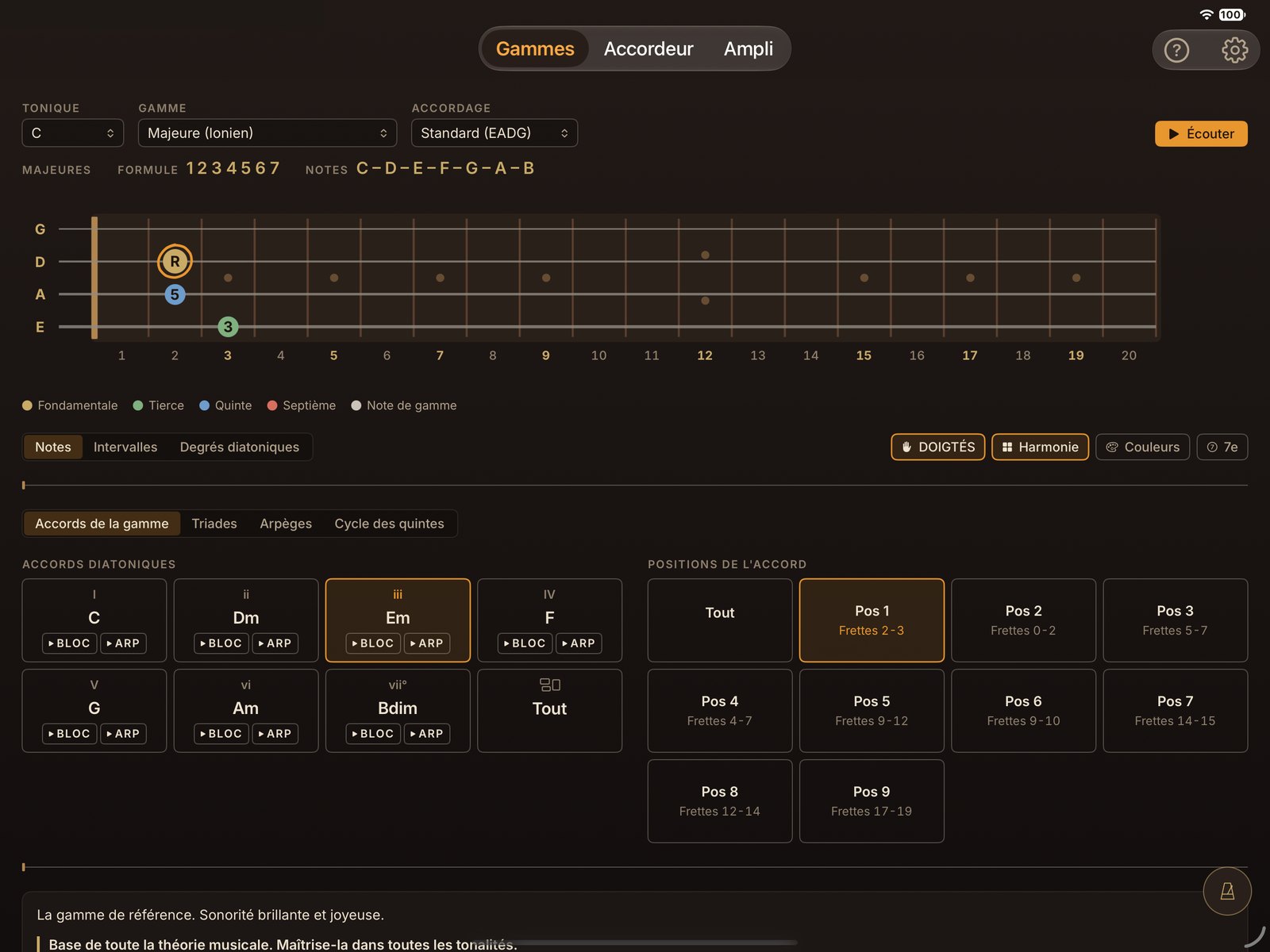Viewport: 1270px width, 952px height.
Task: Toggle the DOIGTÉS fingering option
Action: 938,447
